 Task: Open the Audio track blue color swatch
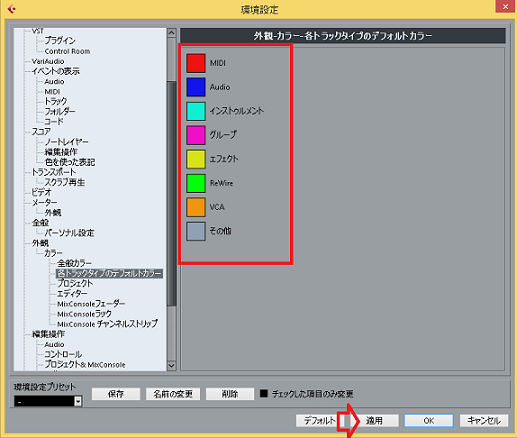click(196, 87)
